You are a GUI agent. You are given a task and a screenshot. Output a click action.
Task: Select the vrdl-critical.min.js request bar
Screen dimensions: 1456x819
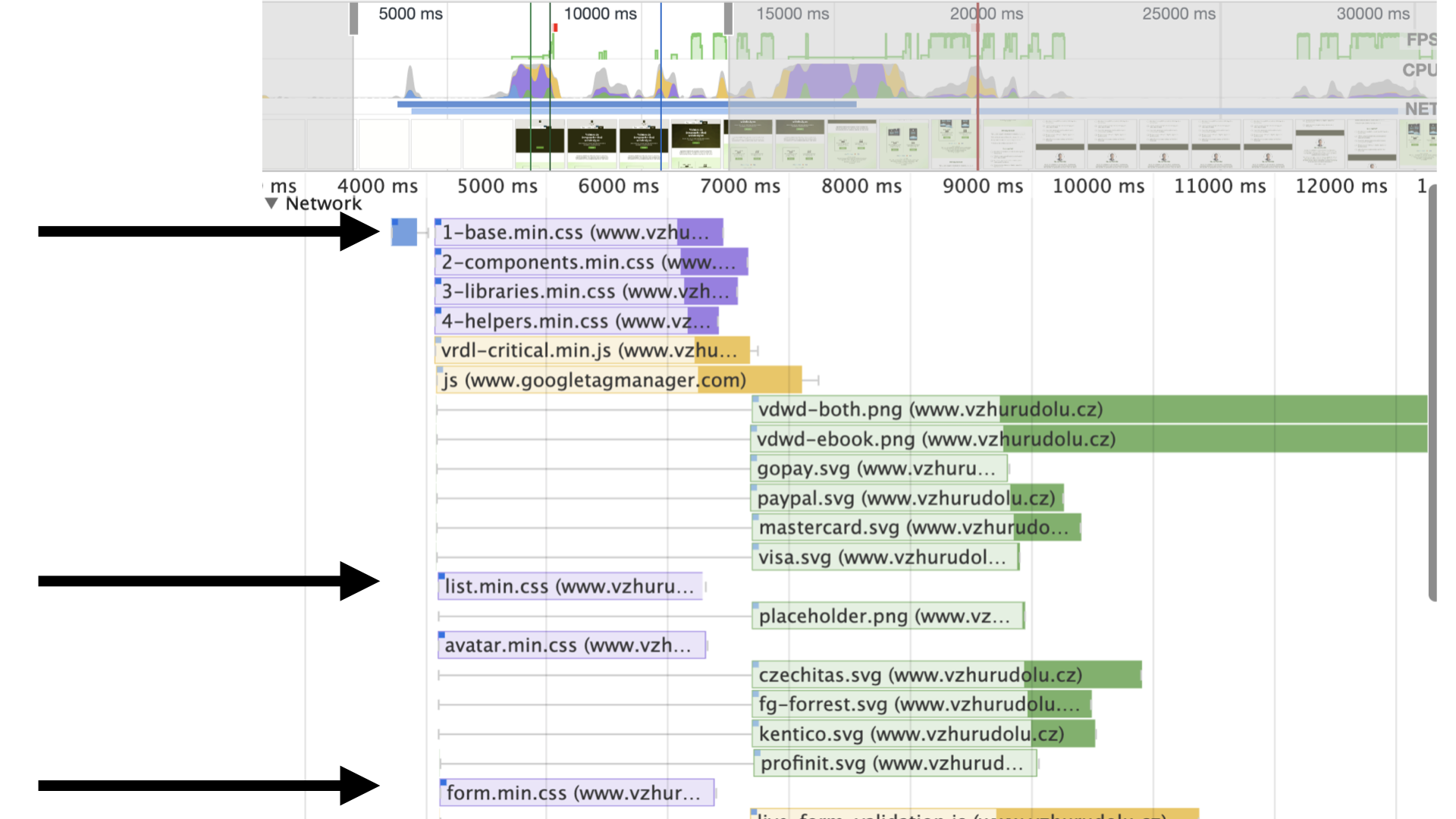591,350
